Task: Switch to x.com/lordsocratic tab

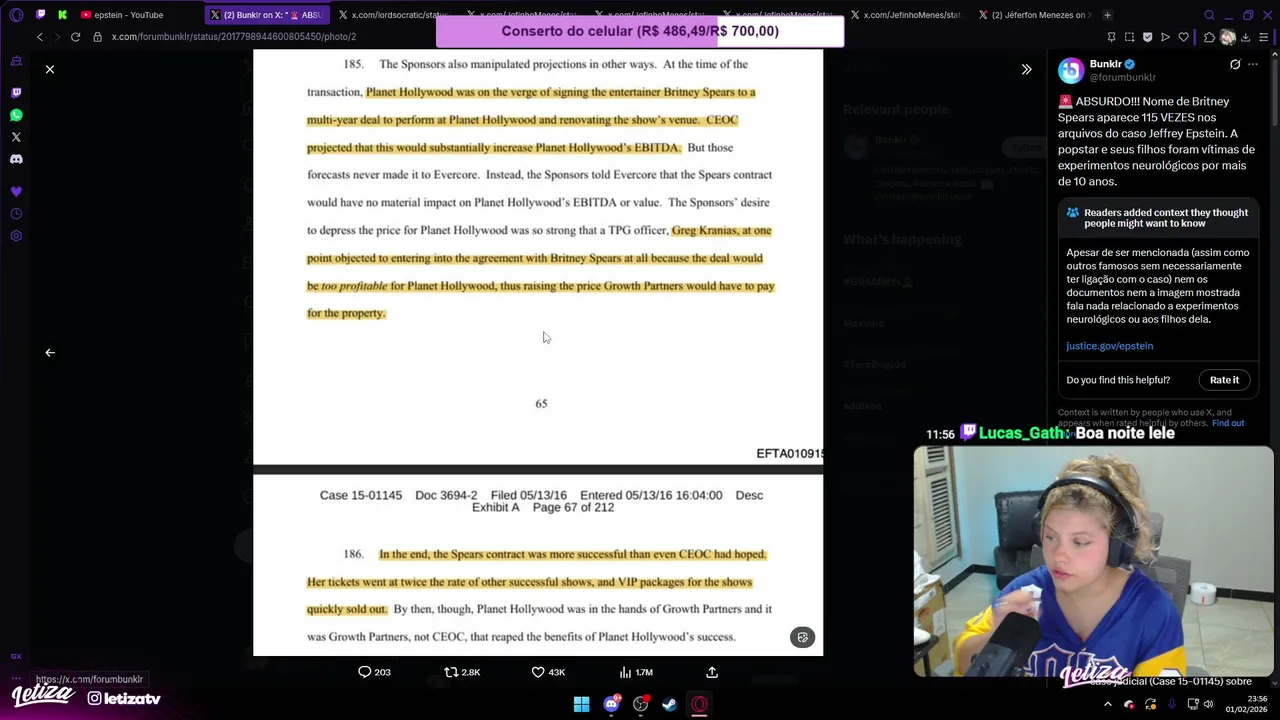Action: tap(392, 15)
